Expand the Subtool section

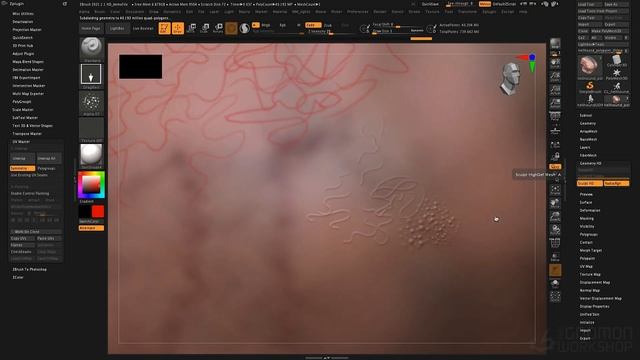[x=585, y=115]
